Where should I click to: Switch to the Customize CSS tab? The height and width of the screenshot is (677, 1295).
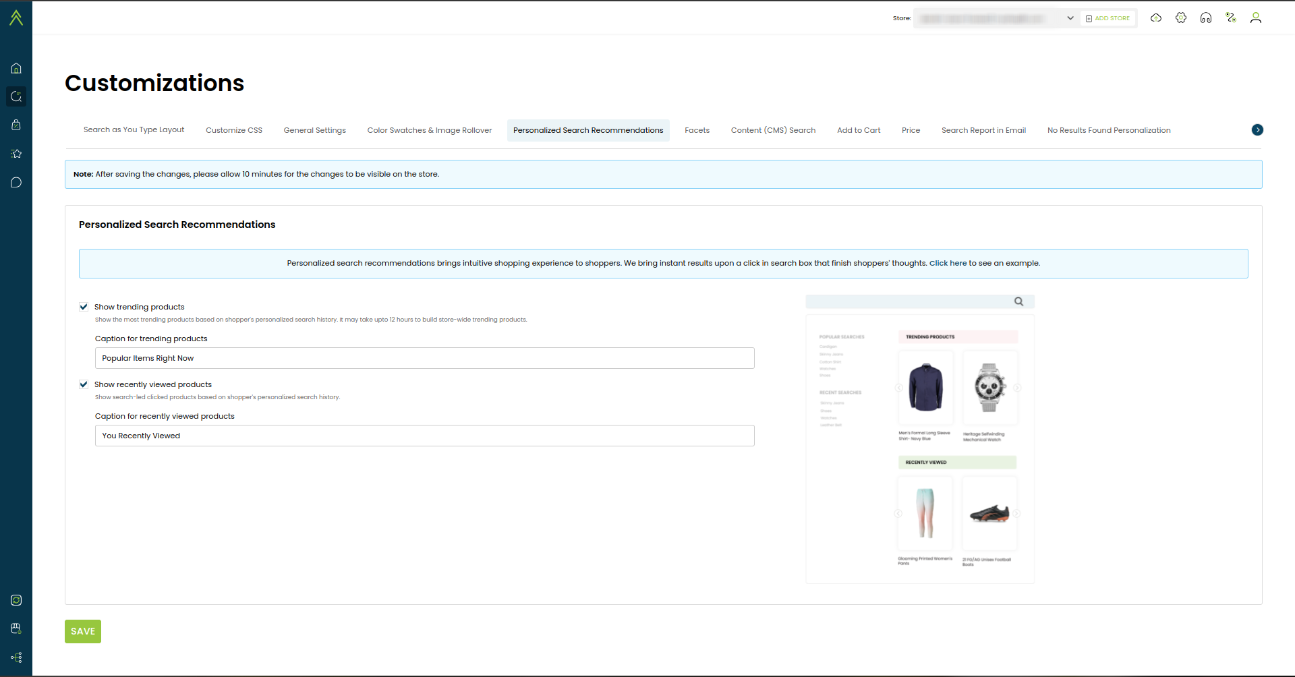pyautogui.click(x=234, y=130)
